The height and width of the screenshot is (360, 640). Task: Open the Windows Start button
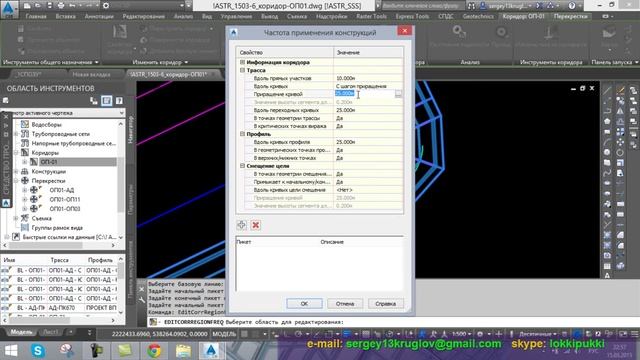(11, 350)
